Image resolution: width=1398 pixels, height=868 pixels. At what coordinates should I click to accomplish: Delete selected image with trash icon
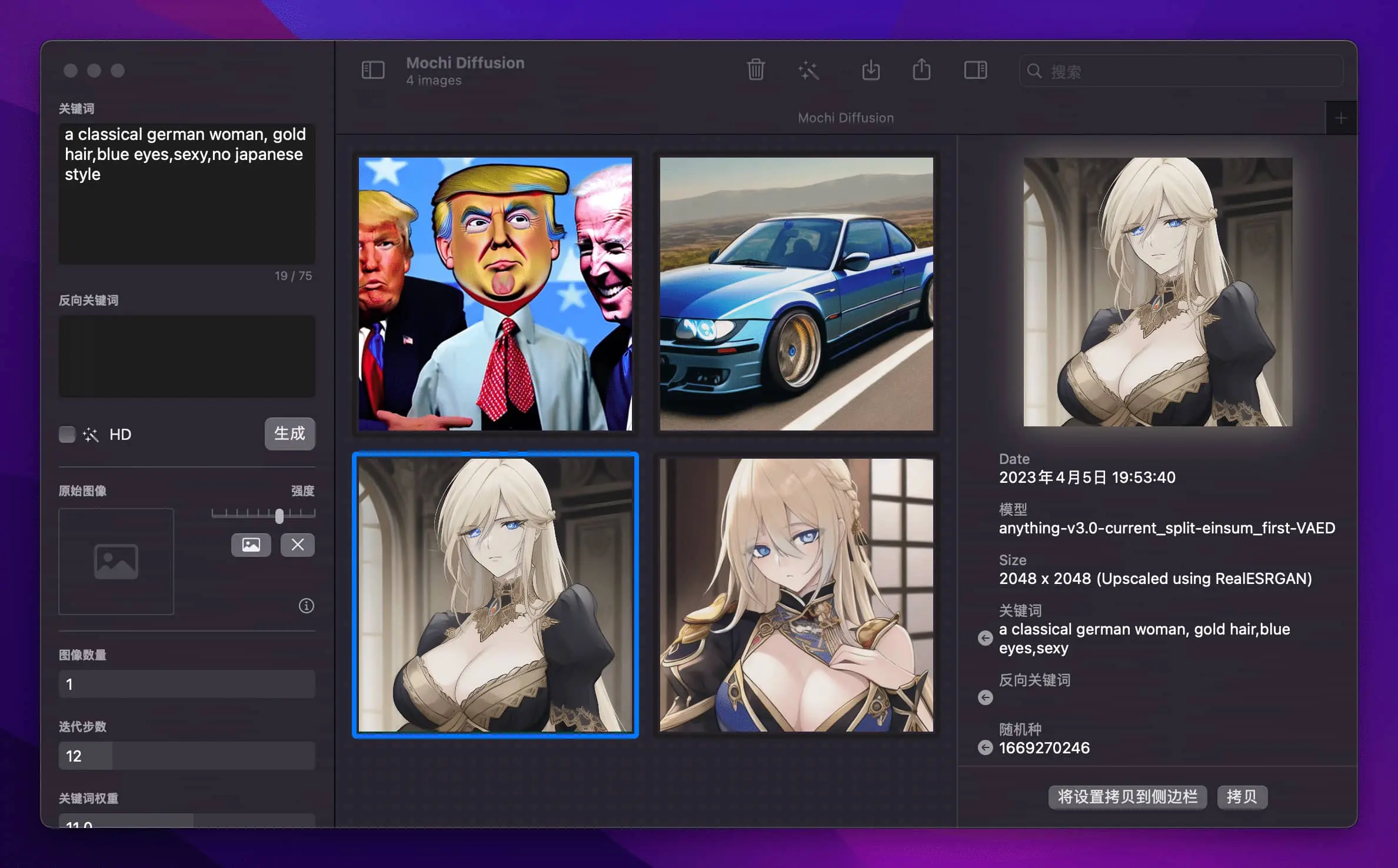(x=755, y=71)
